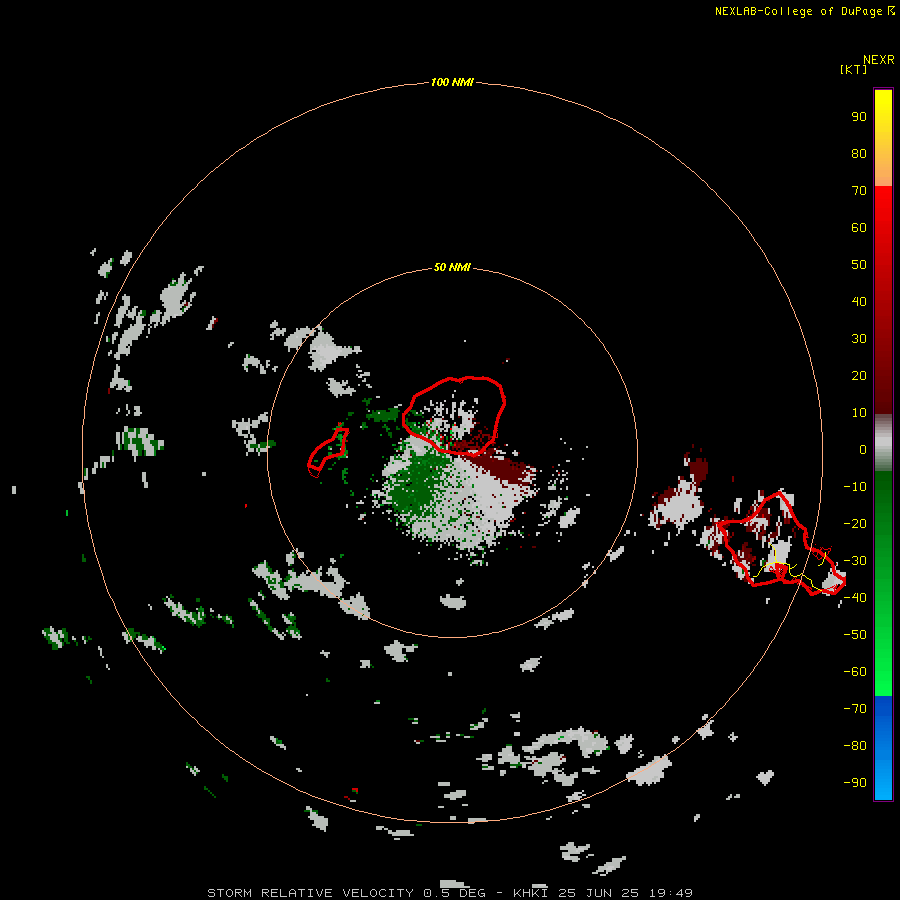The height and width of the screenshot is (900, 900).
Task: Click the 80 value on velocity scale
Action: click(859, 153)
